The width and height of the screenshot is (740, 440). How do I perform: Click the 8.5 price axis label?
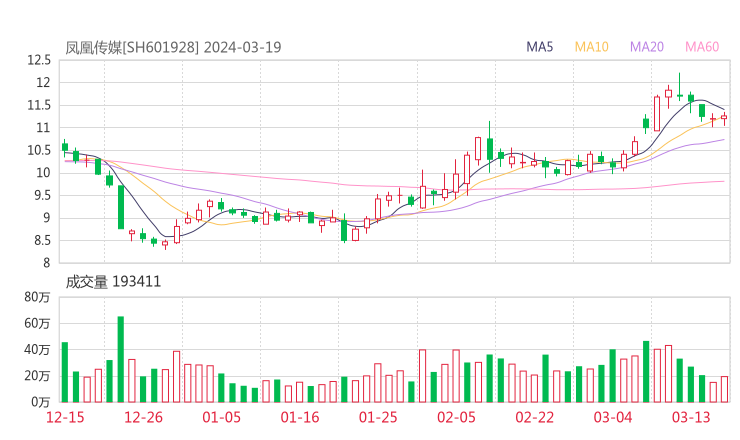coord(42,241)
